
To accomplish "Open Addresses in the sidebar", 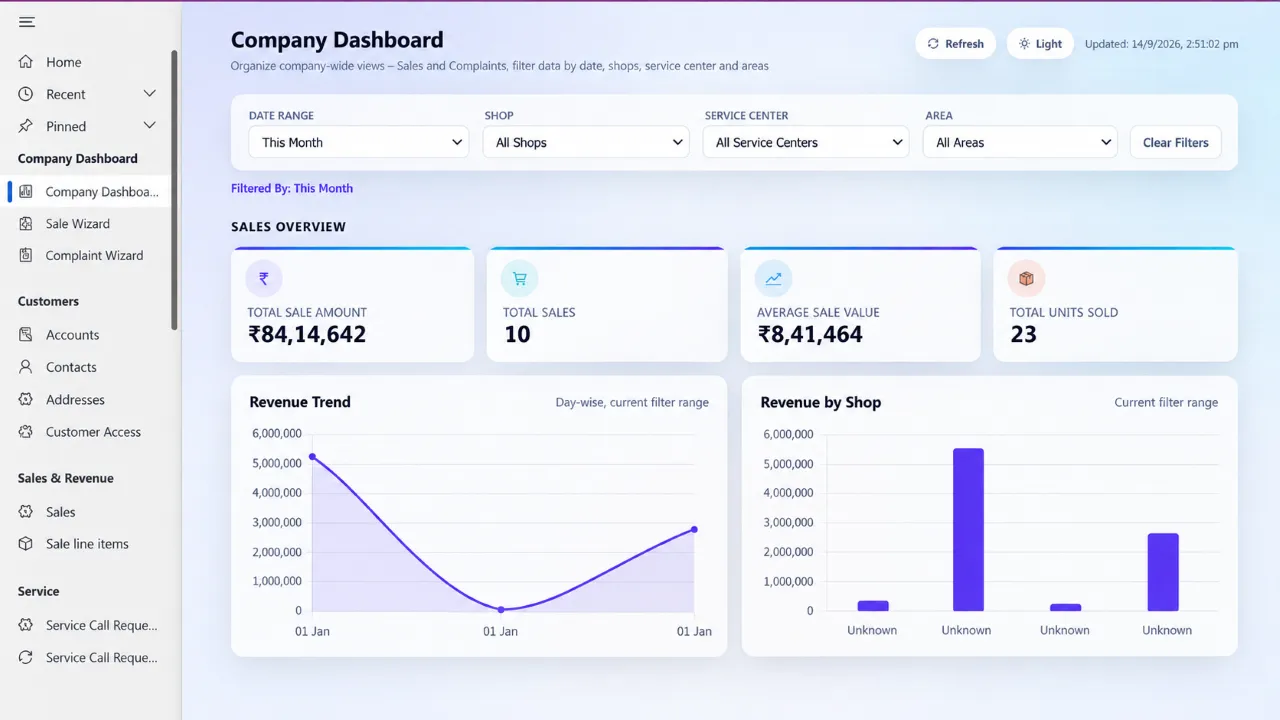I will (x=87, y=399).
